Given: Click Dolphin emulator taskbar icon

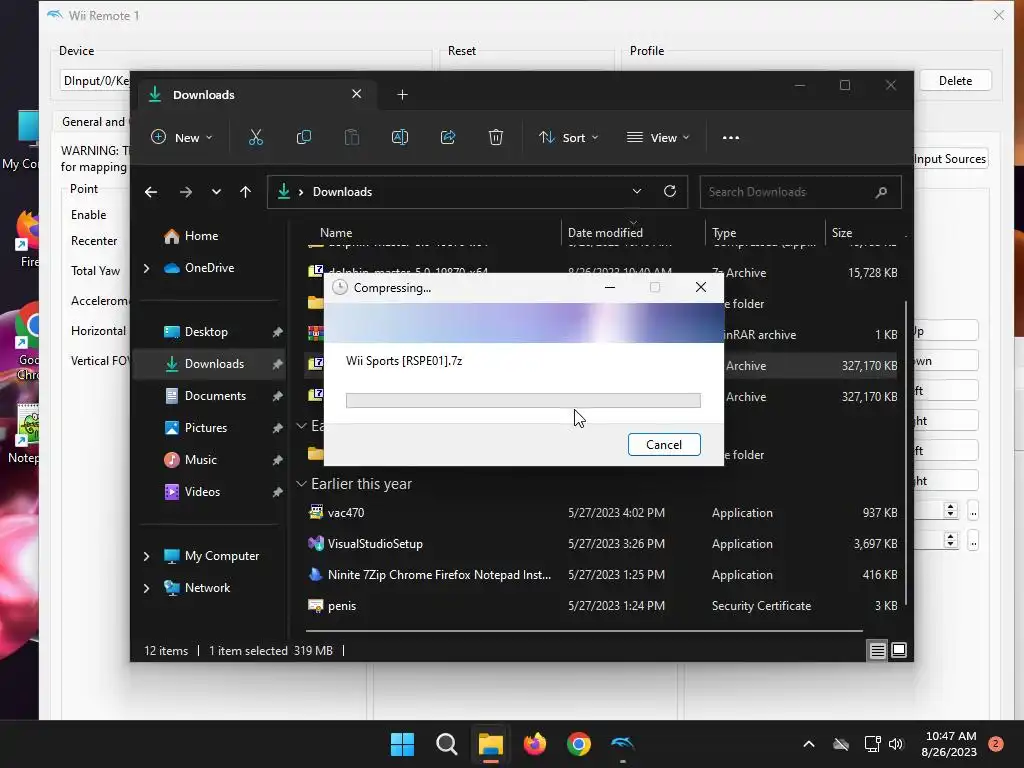Looking at the screenshot, I should pyautogui.click(x=622, y=743).
